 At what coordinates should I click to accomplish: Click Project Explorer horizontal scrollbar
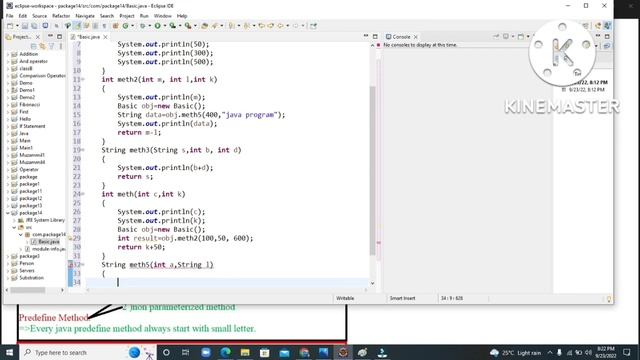point(28,290)
